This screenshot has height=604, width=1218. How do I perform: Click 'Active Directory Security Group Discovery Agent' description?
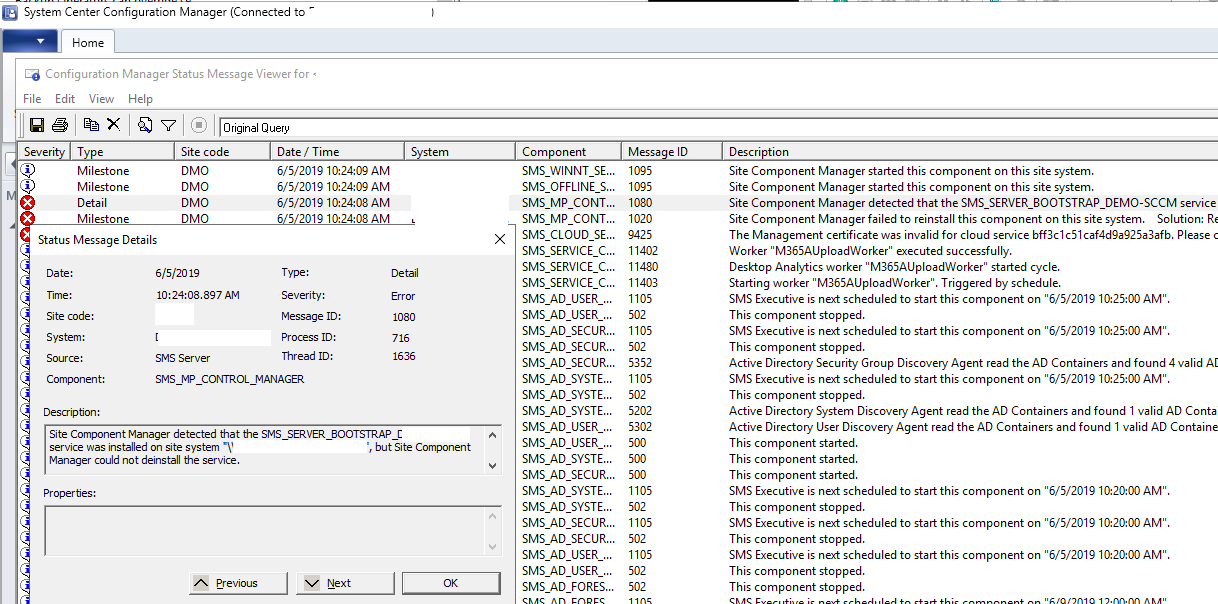[972, 363]
